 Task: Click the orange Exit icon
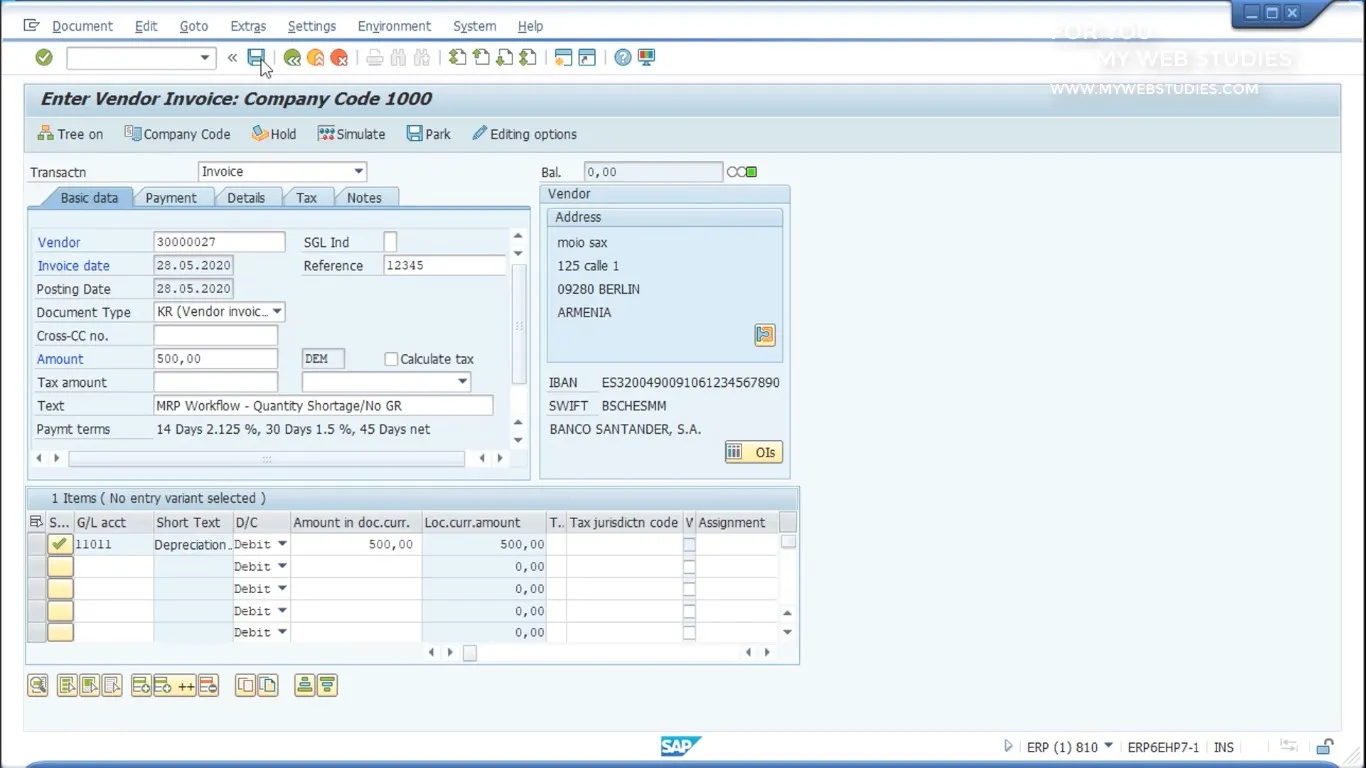point(316,58)
